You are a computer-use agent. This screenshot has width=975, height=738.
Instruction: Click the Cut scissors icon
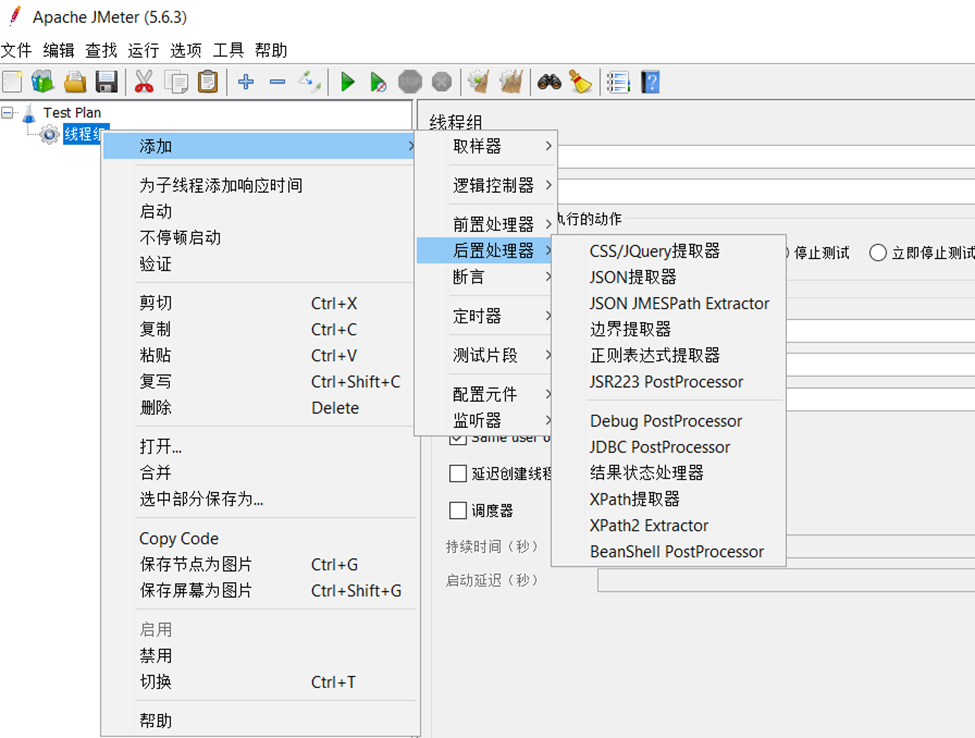[x=144, y=81]
